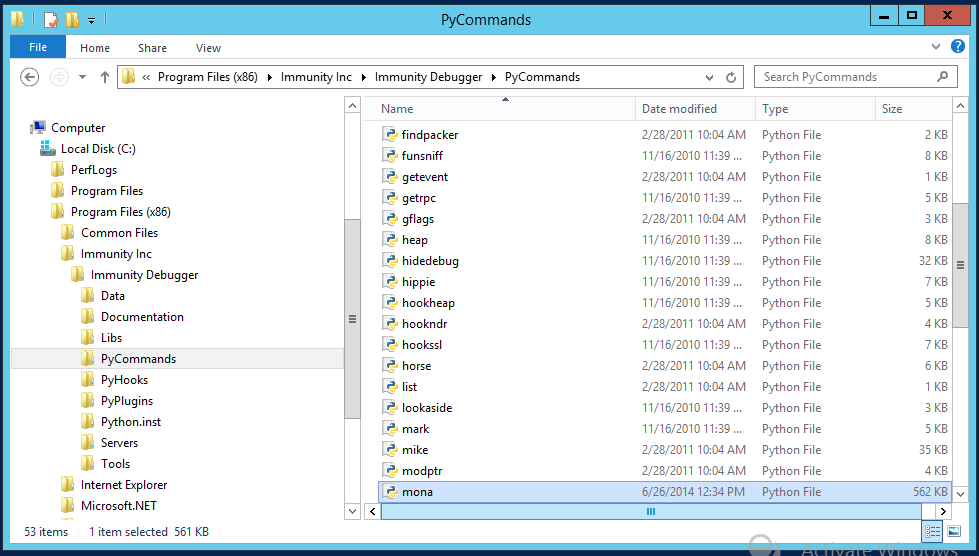Viewport: 979px width, 556px height.
Task: Select the hookheap Python file icon
Action: (390, 303)
